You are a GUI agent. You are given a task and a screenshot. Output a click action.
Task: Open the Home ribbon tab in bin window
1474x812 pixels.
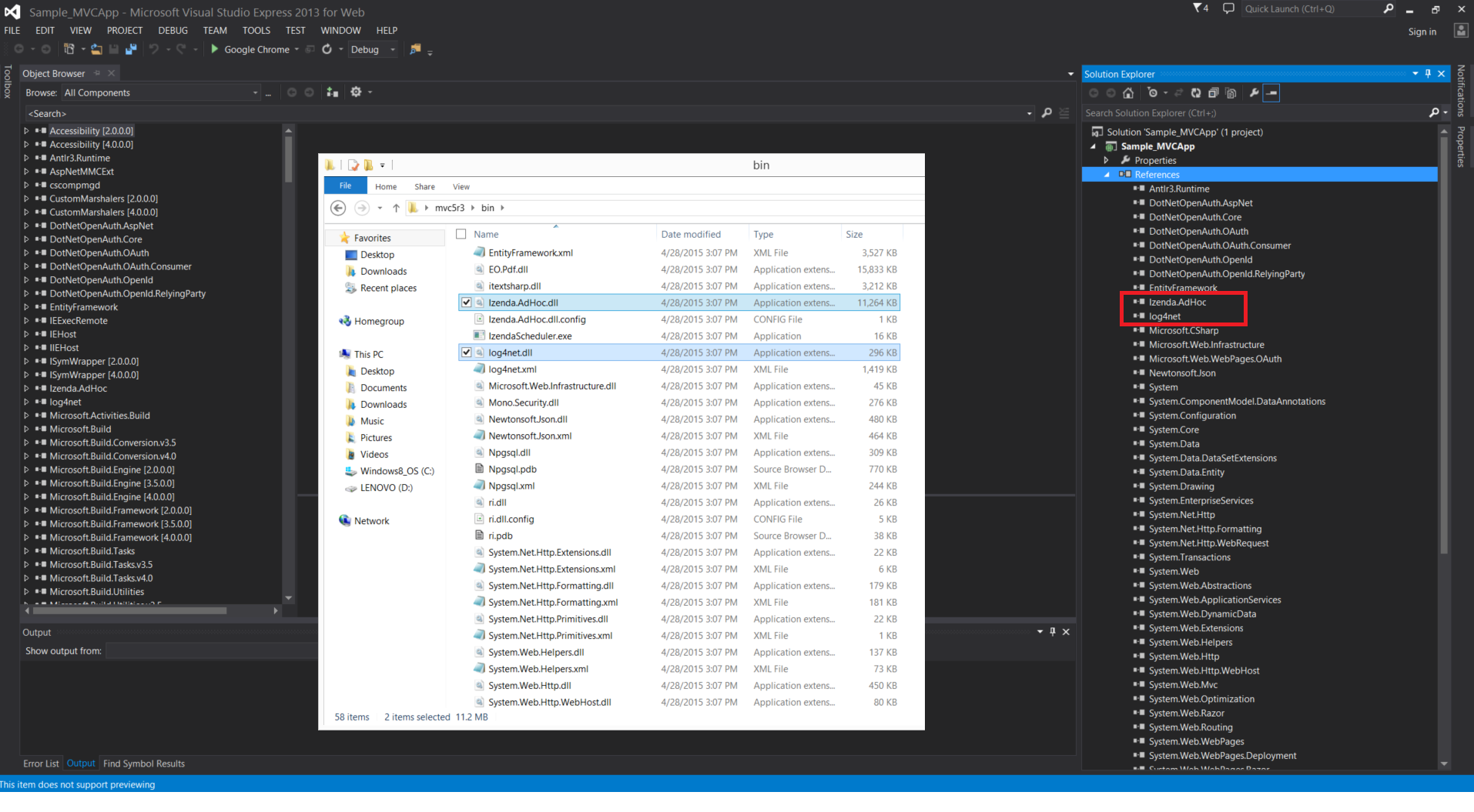pyautogui.click(x=386, y=186)
